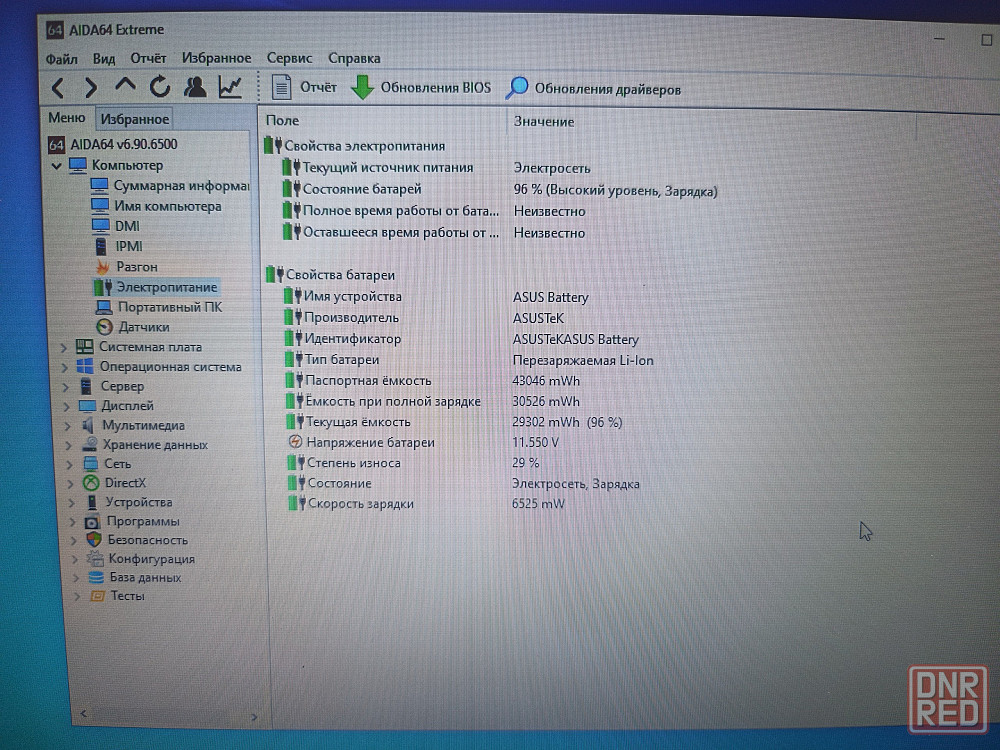The height and width of the screenshot is (750, 1000).
Task: Click the Отчёт document icon in toolbar
Action: pyautogui.click(x=281, y=87)
